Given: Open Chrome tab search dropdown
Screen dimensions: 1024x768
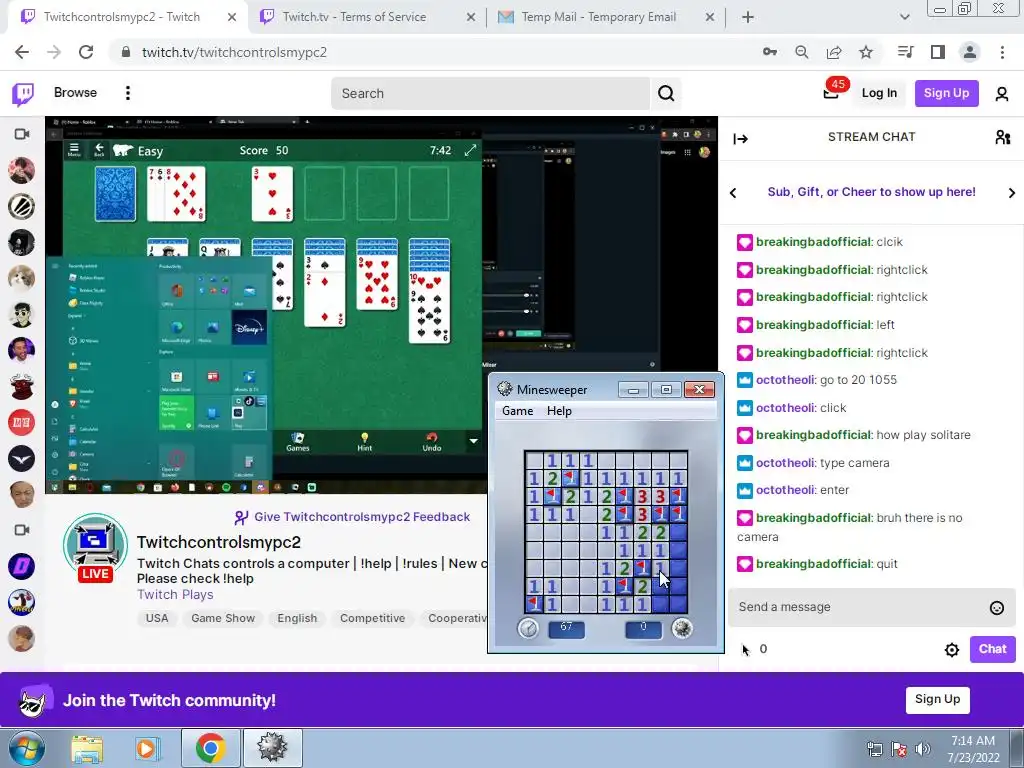Looking at the screenshot, I should click(x=904, y=17).
